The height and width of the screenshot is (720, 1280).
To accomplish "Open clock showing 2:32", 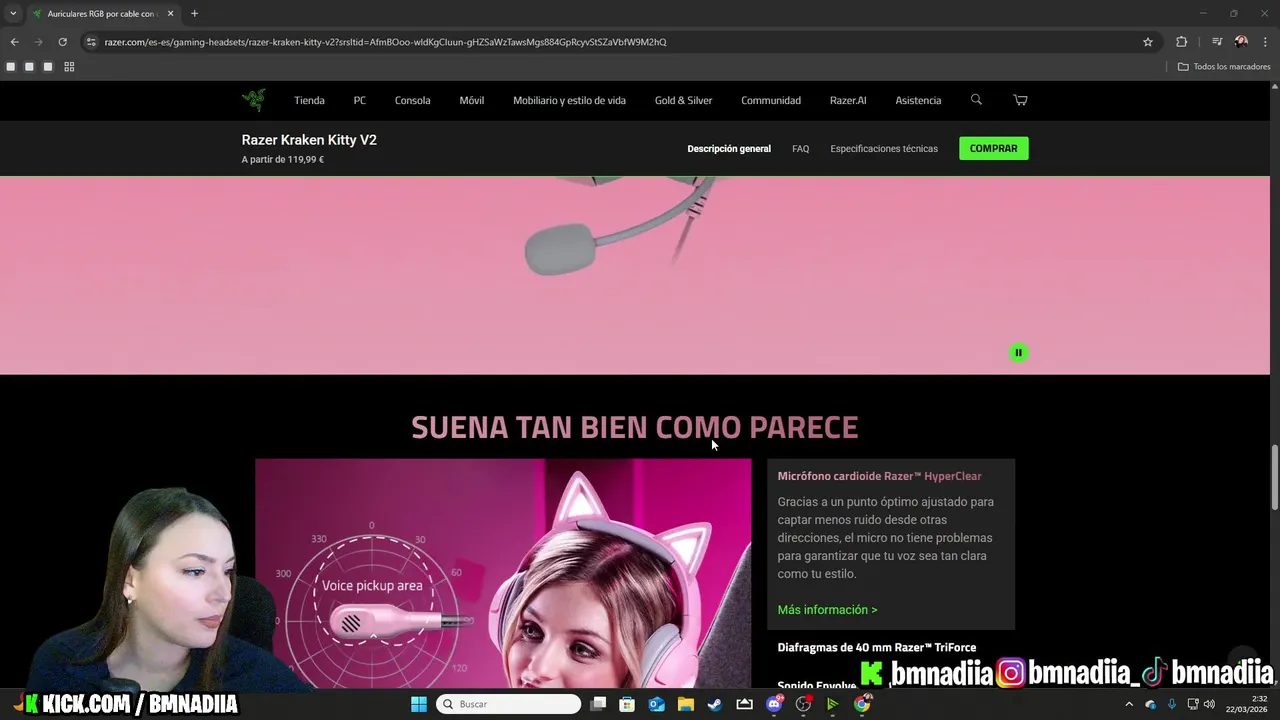I will point(1246,704).
